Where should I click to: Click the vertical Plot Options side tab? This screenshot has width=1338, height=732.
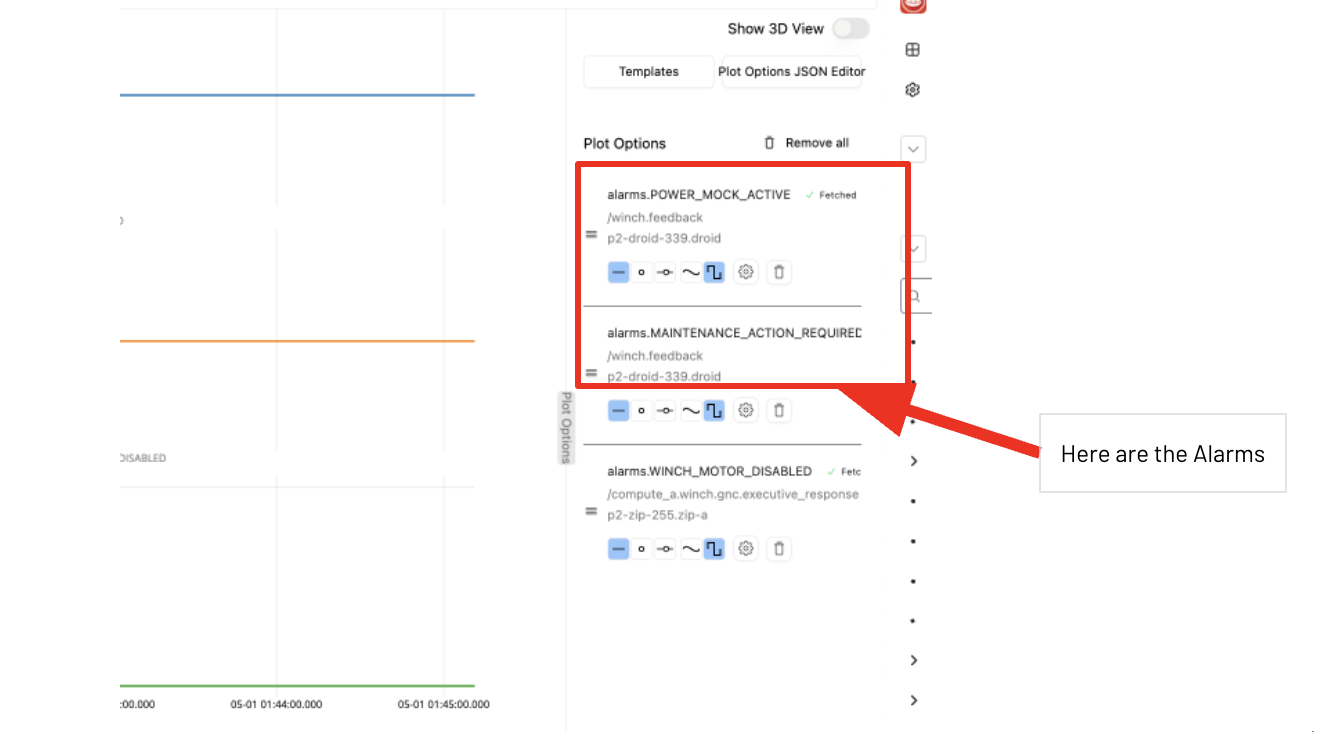point(565,428)
